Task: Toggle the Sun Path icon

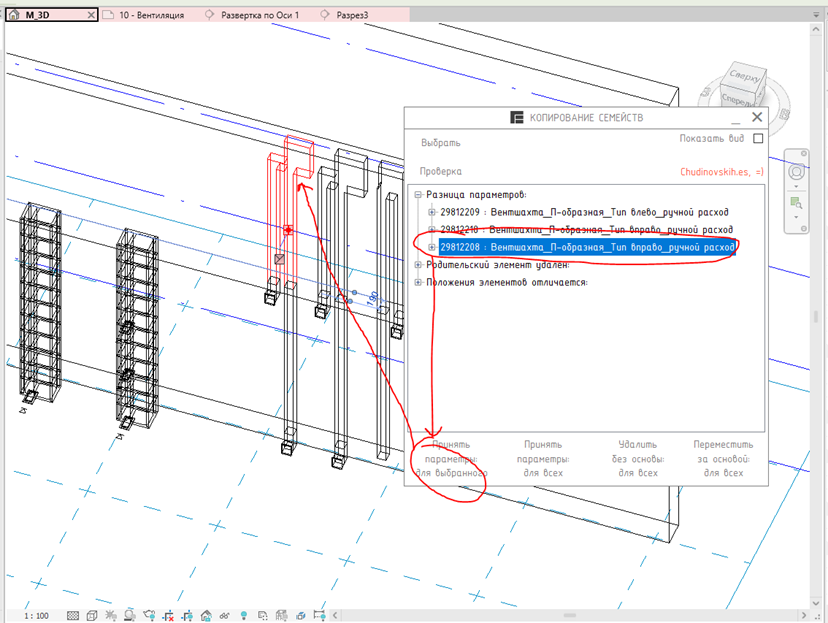Action: (x=111, y=616)
